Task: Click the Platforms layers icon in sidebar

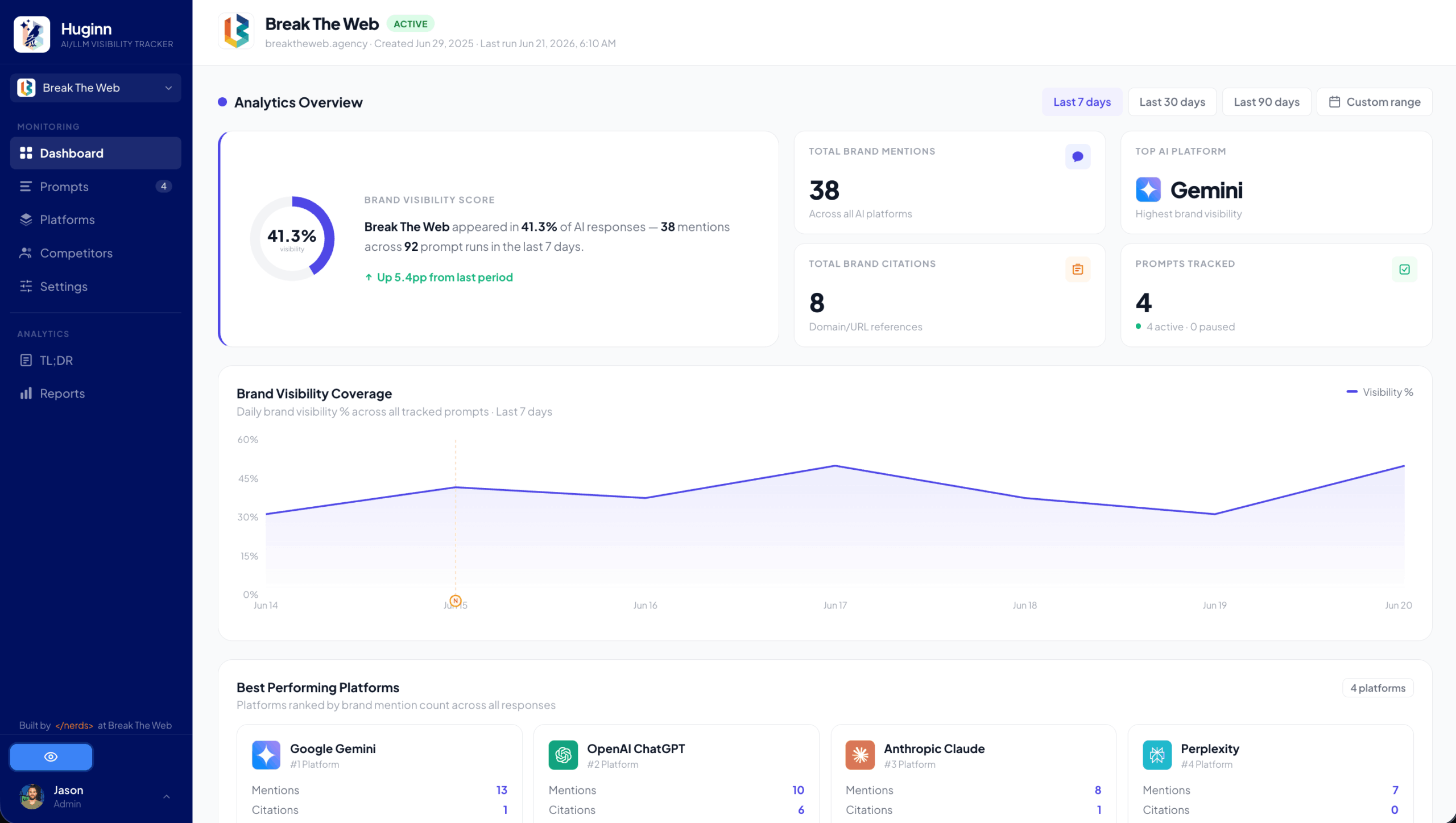Action: point(26,220)
